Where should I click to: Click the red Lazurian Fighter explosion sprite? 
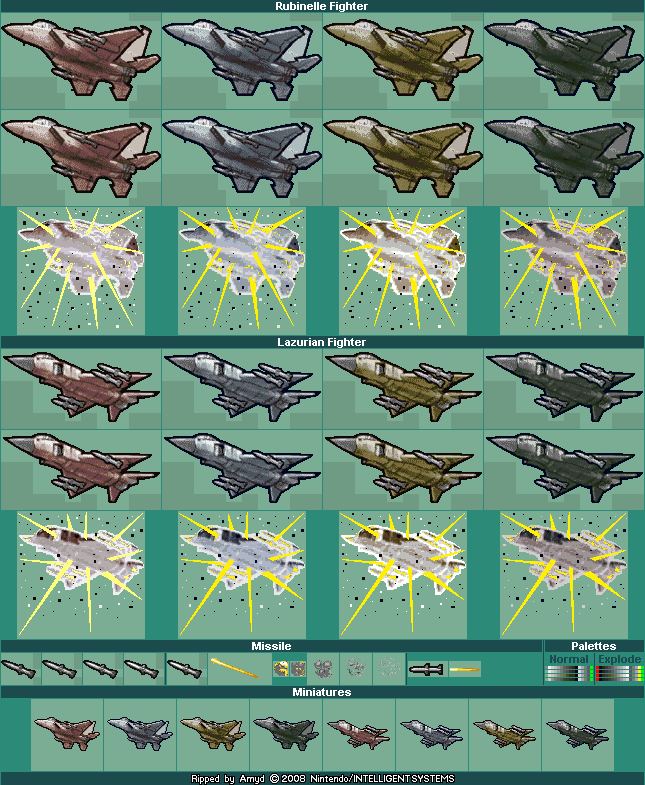tap(81, 575)
